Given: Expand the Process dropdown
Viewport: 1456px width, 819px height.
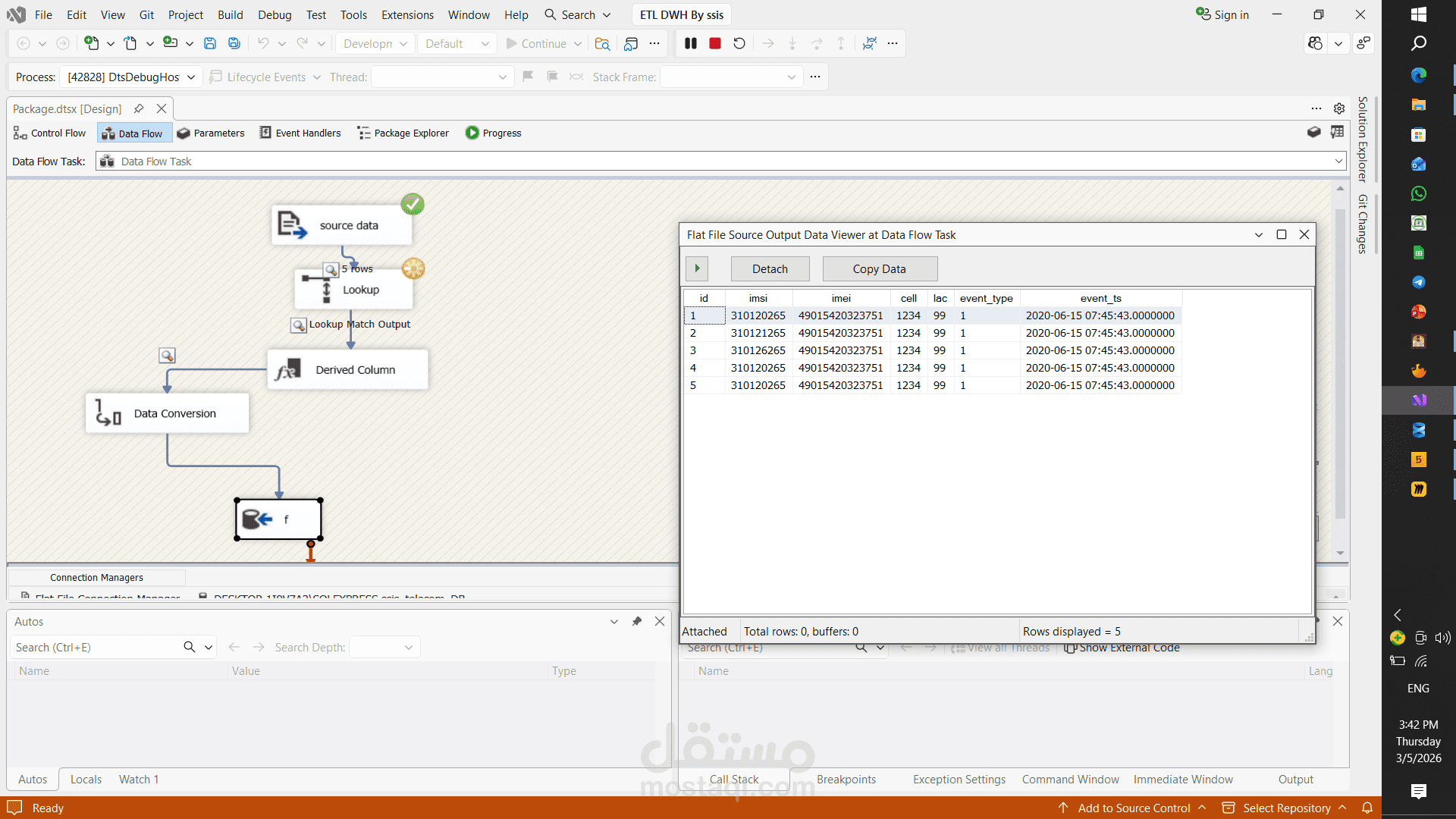Looking at the screenshot, I should point(191,77).
